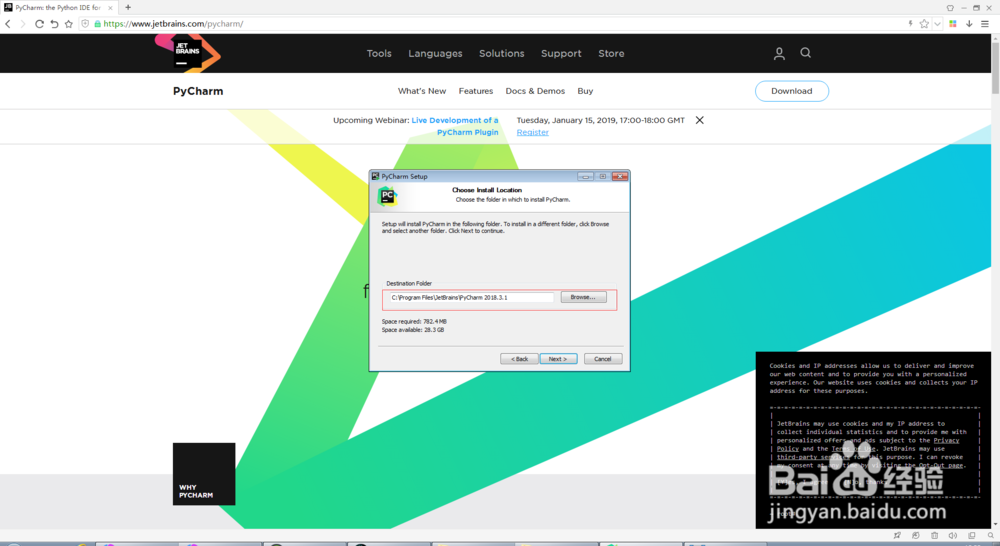The height and width of the screenshot is (546, 1000).
Task: Click the trash icon in status bar
Action: coord(934,536)
